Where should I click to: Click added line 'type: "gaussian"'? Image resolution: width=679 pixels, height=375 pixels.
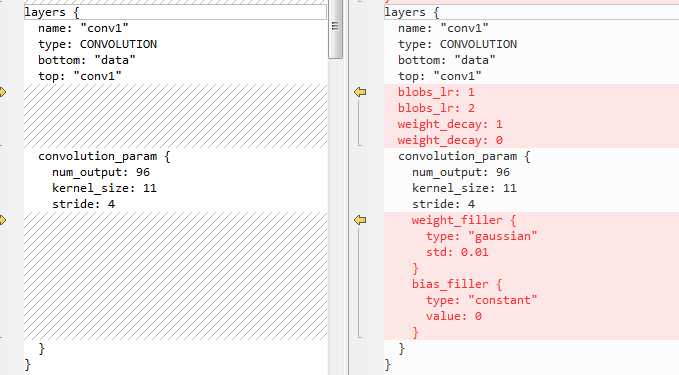(482, 236)
